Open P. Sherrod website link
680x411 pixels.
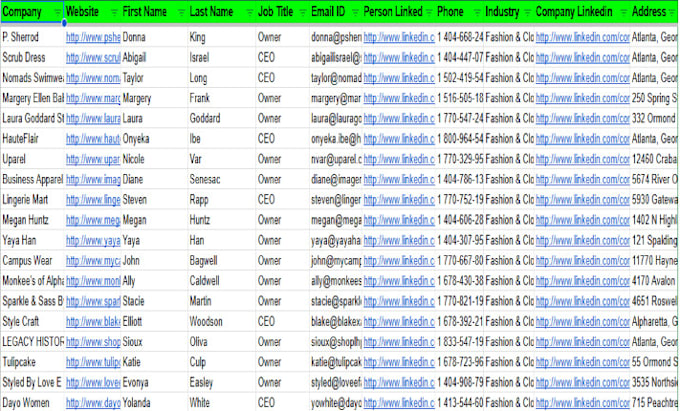[x=93, y=38]
